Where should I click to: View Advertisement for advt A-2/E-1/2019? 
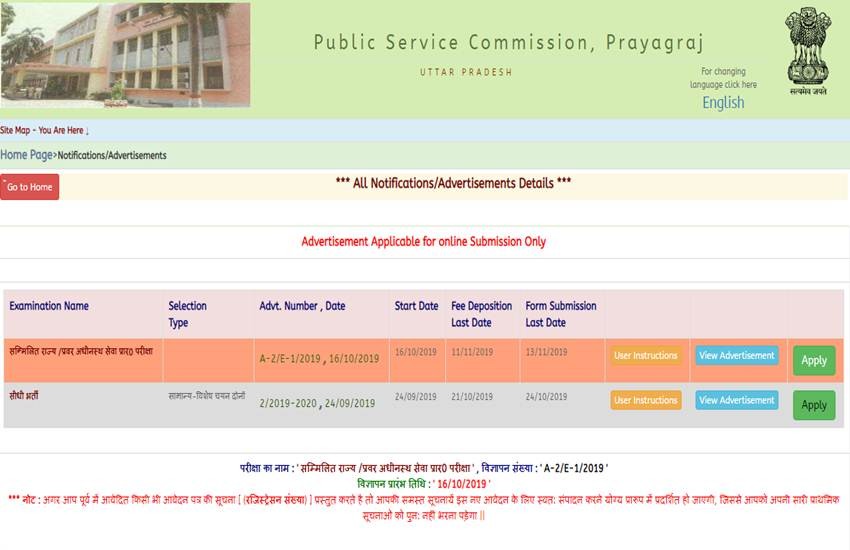pyautogui.click(x=736, y=356)
